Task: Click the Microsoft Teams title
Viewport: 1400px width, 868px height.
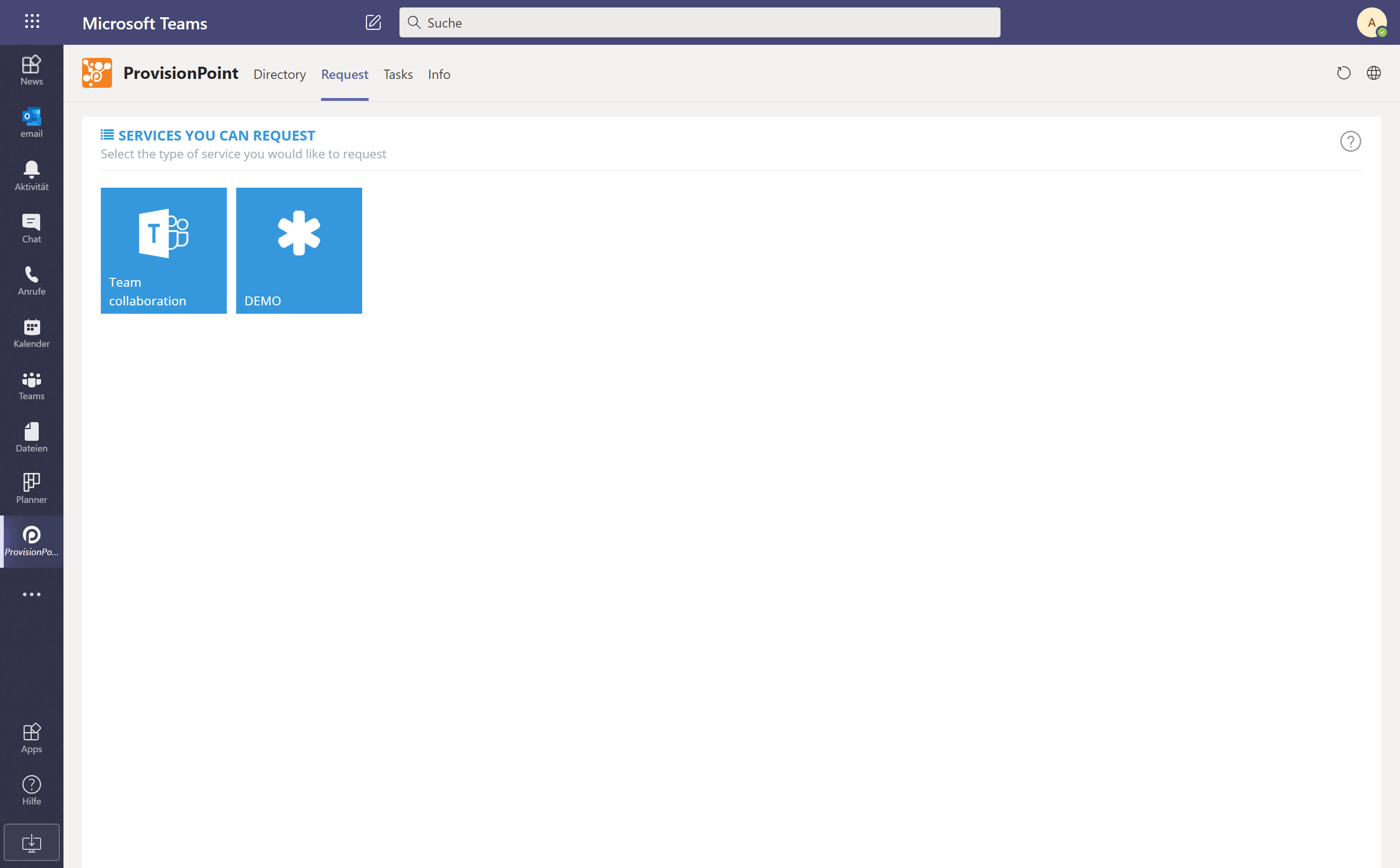Action: tap(145, 23)
